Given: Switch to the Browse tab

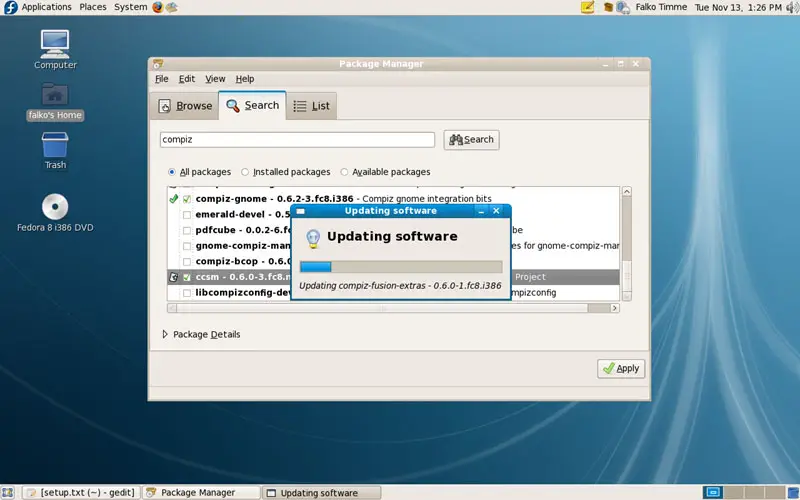Looking at the screenshot, I should [185, 106].
